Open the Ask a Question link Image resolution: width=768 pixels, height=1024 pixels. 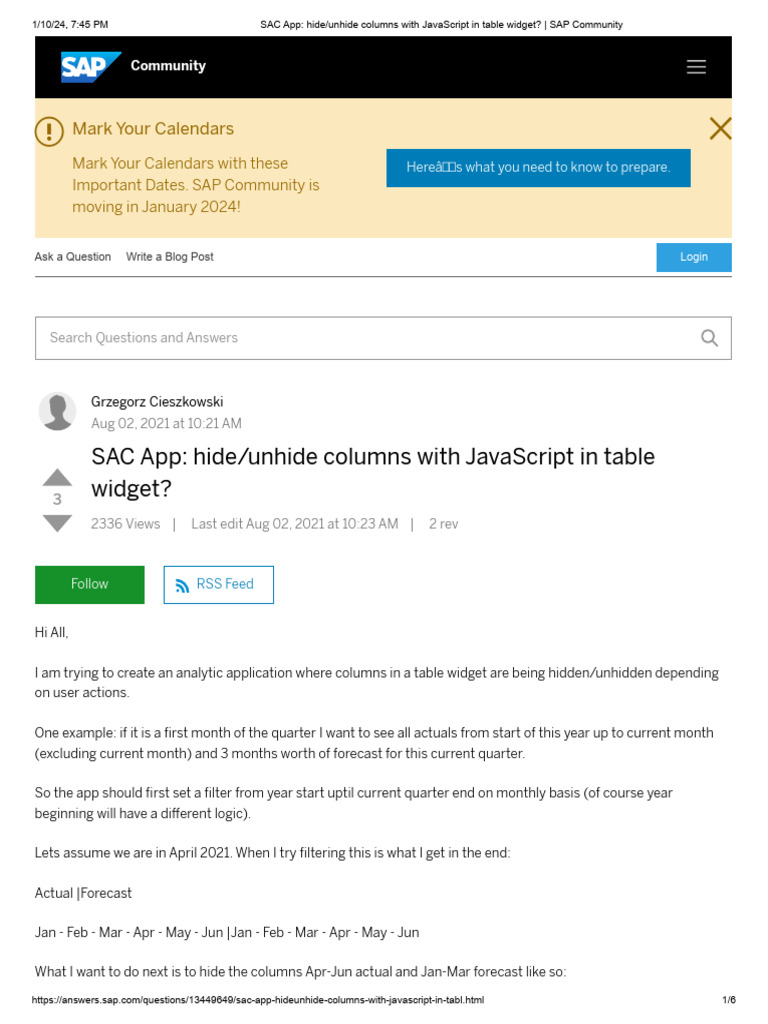(73, 257)
